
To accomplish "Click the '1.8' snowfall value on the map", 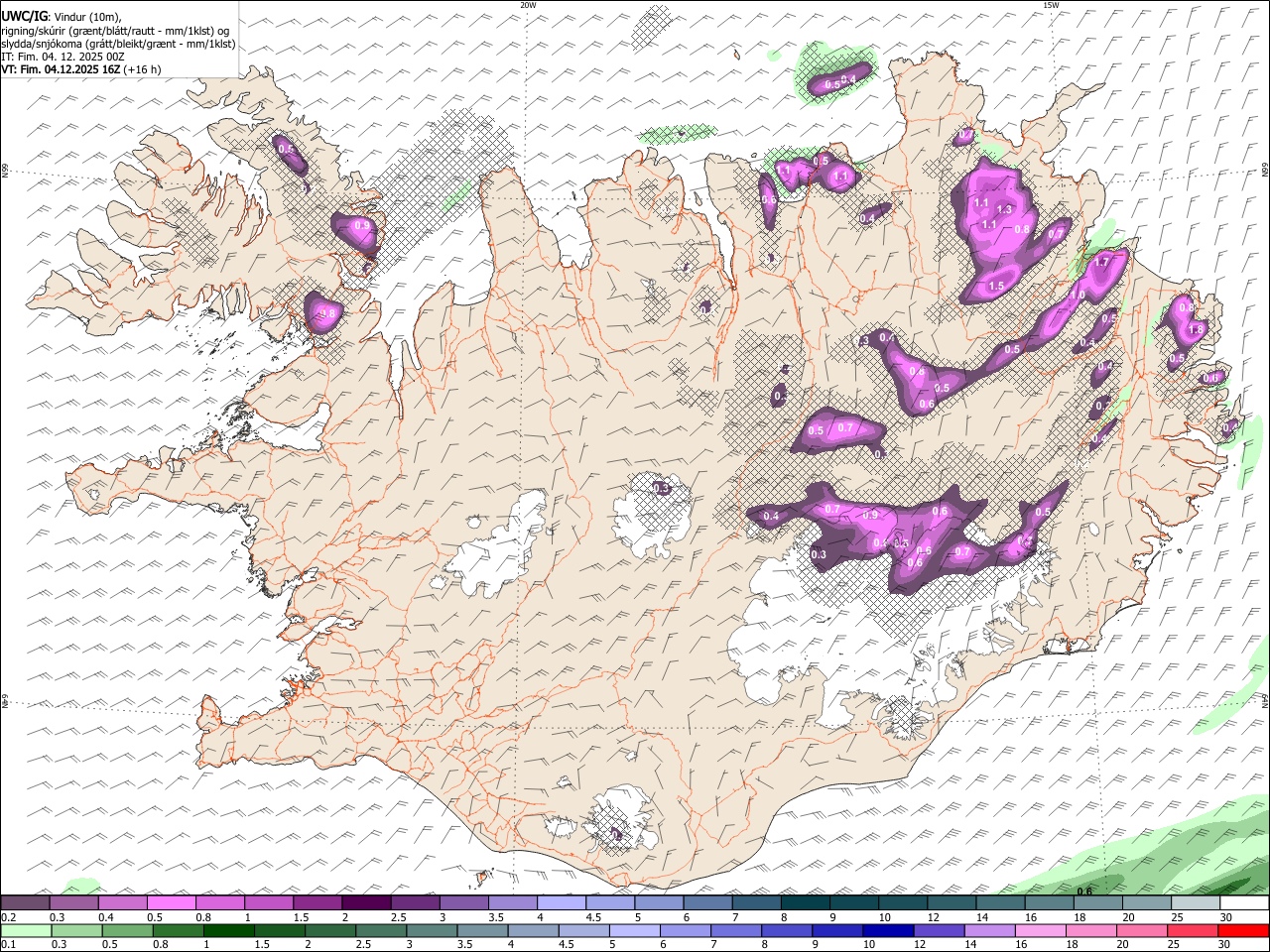I will click(1196, 329).
